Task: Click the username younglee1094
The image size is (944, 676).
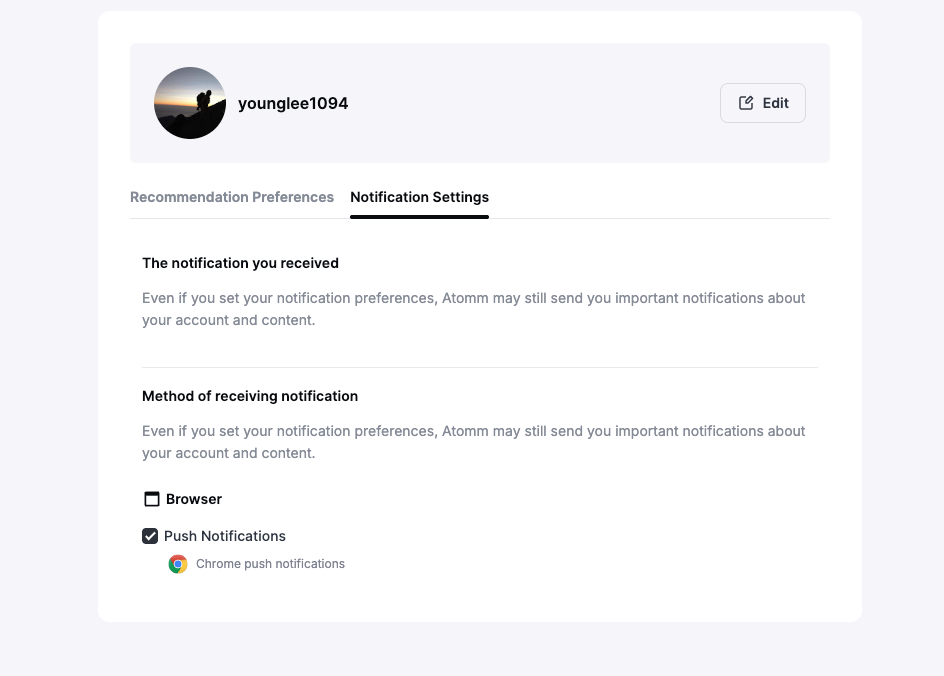Action: tap(293, 103)
